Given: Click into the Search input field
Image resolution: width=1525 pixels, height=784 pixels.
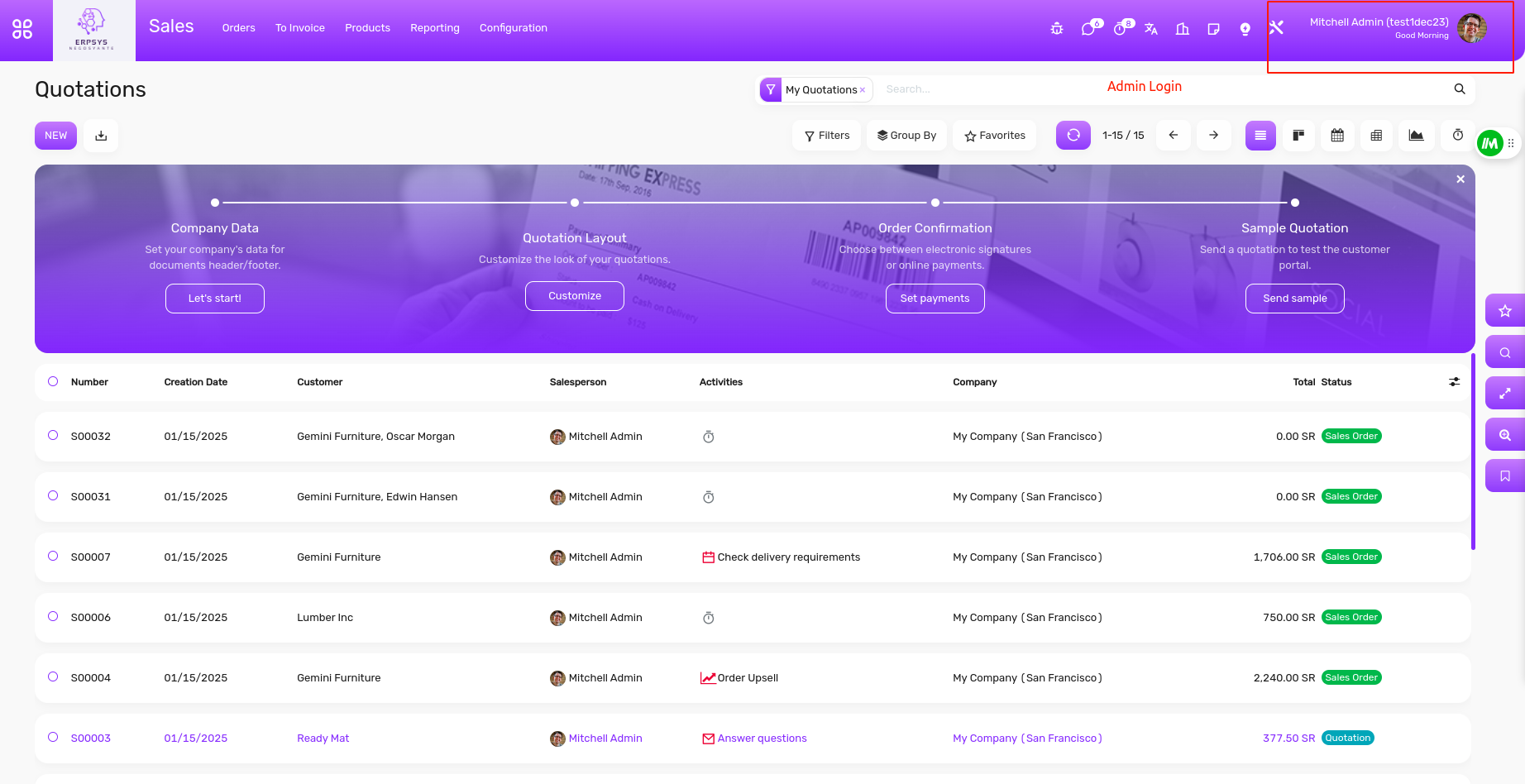Looking at the screenshot, I should [992, 89].
